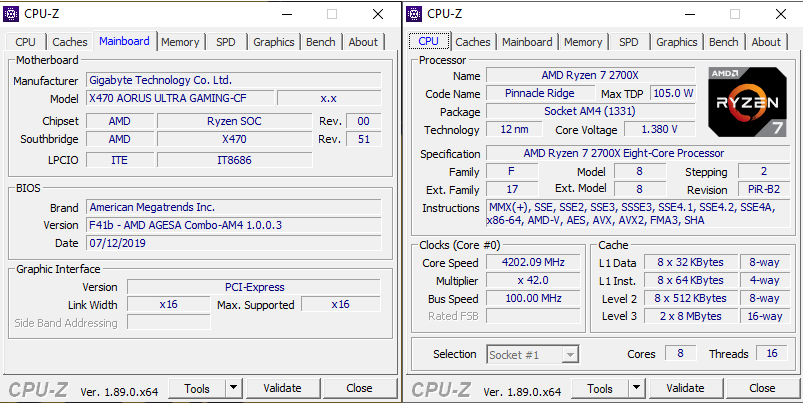The width and height of the screenshot is (803, 403).
Task: Click the Manufacturer field Gigabyte Technology Co. Ltd.
Action: pos(234,80)
